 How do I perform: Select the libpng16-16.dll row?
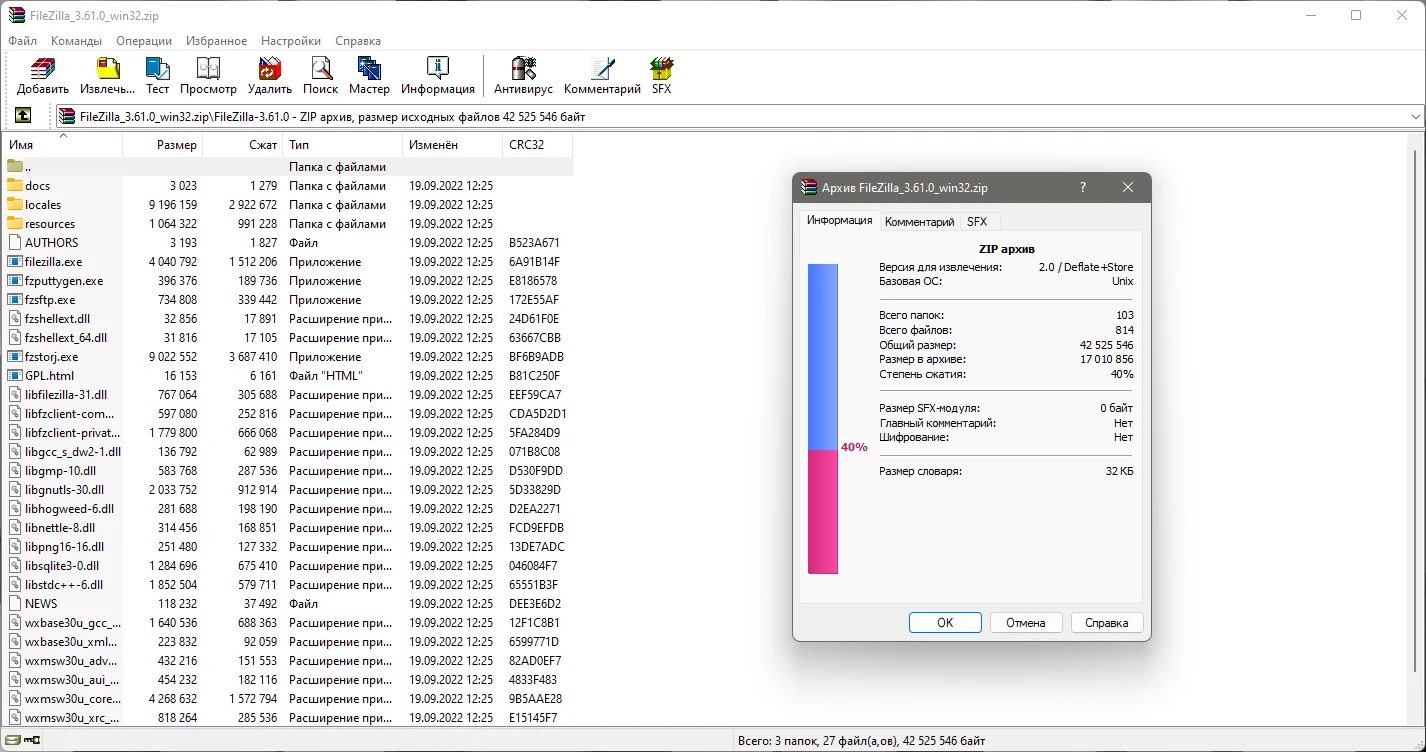[x=288, y=546]
